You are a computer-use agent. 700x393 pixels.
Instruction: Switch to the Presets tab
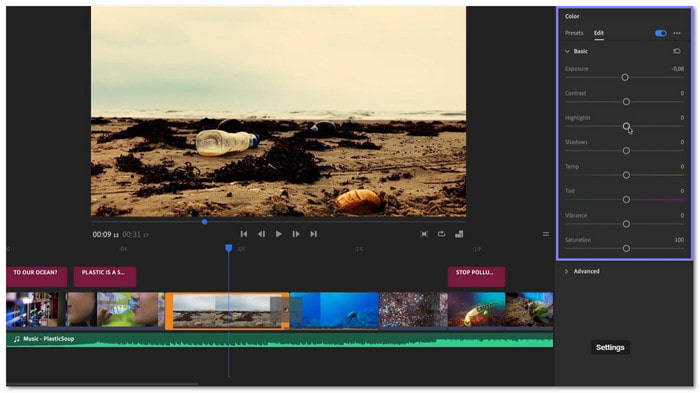pyautogui.click(x=574, y=33)
